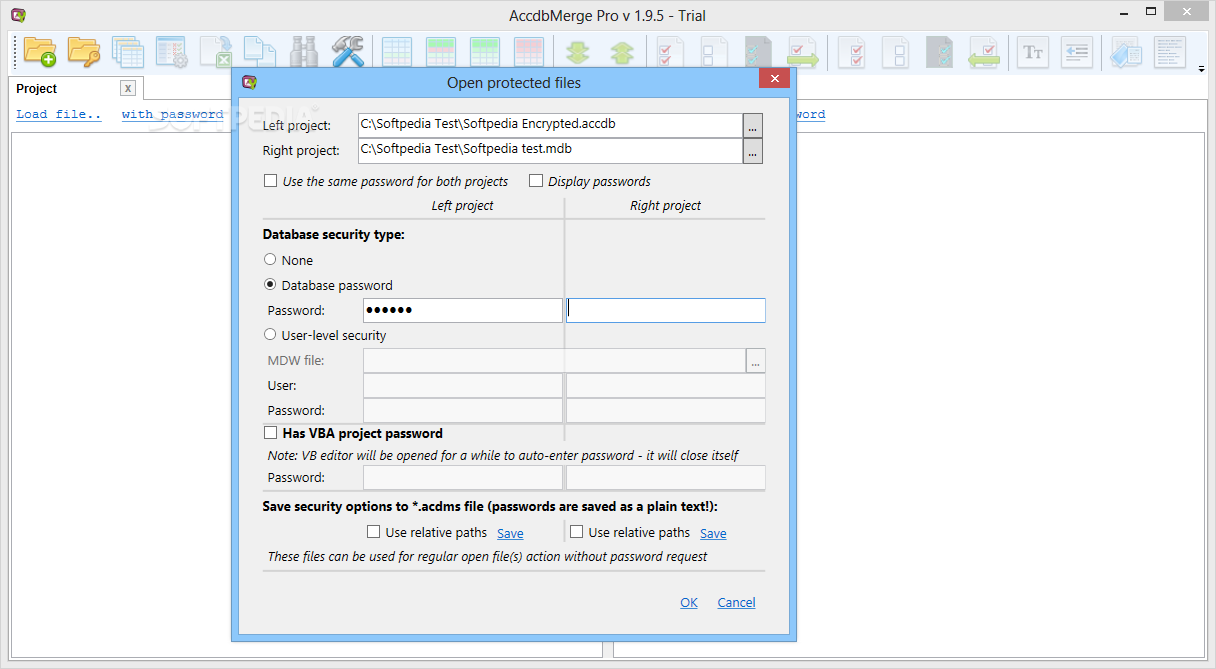Click the text page icon at toolbar end
The image size is (1216, 669).
[x=1170, y=51]
